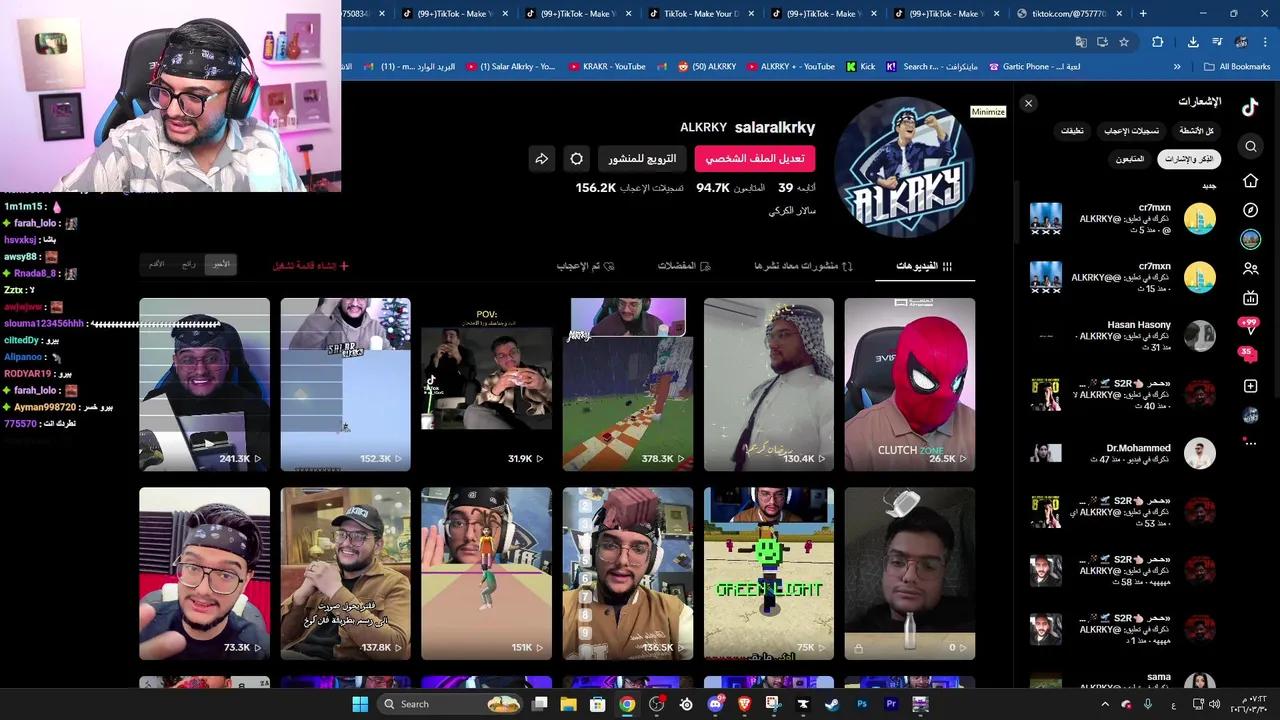Open Hasan Hasony notification

tap(1122, 336)
